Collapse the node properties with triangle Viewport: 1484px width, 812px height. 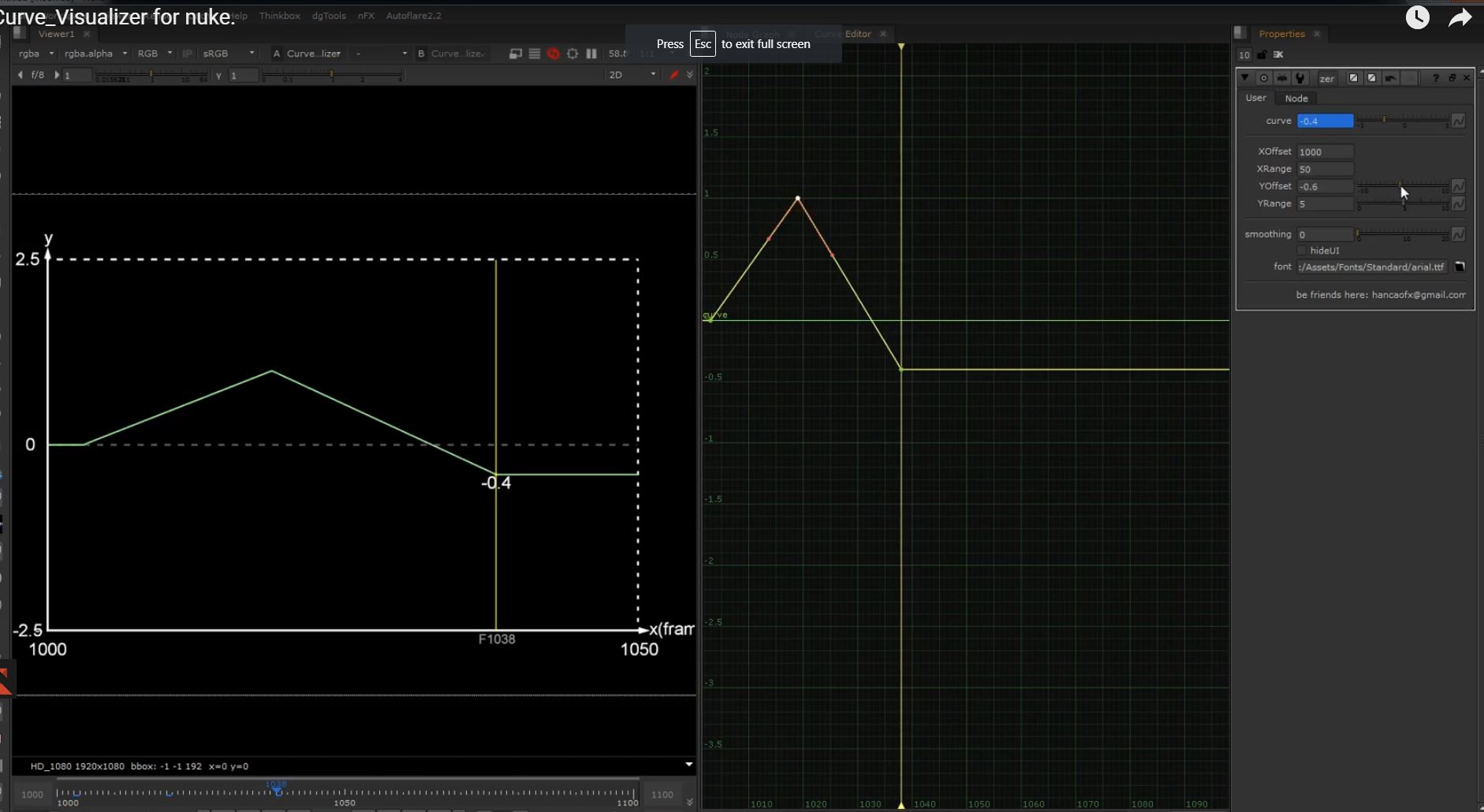[1245, 78]
